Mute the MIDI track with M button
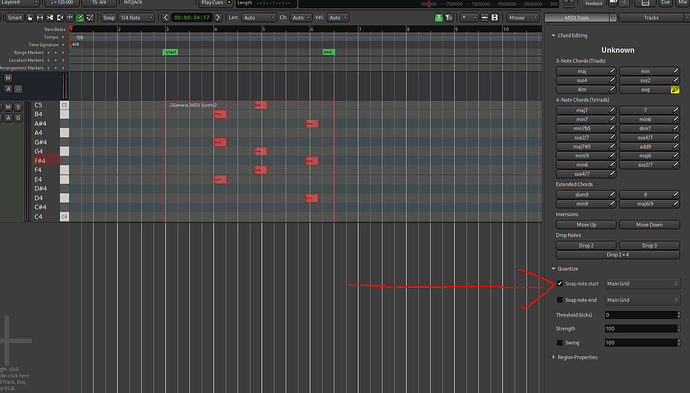This screenshot has height=393, width=690. point(8,107)
